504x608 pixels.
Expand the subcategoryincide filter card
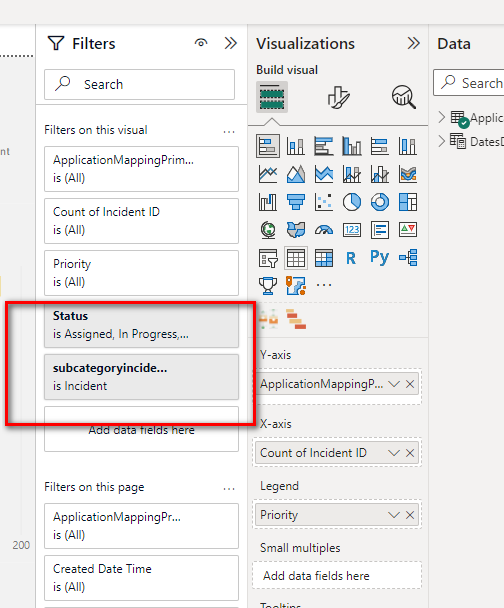pyautogui.click(x=142, y=377)
